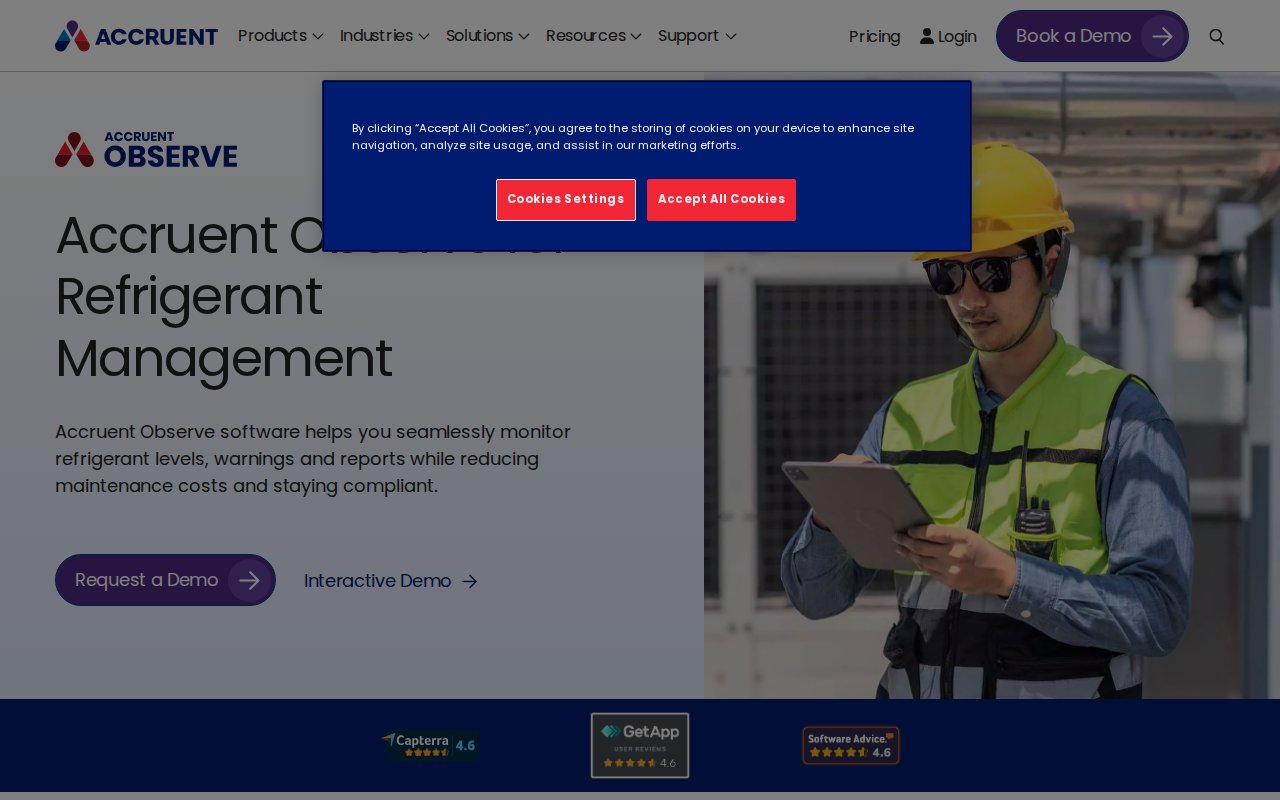Click the Accruent Observe product logo

(146, 150)
